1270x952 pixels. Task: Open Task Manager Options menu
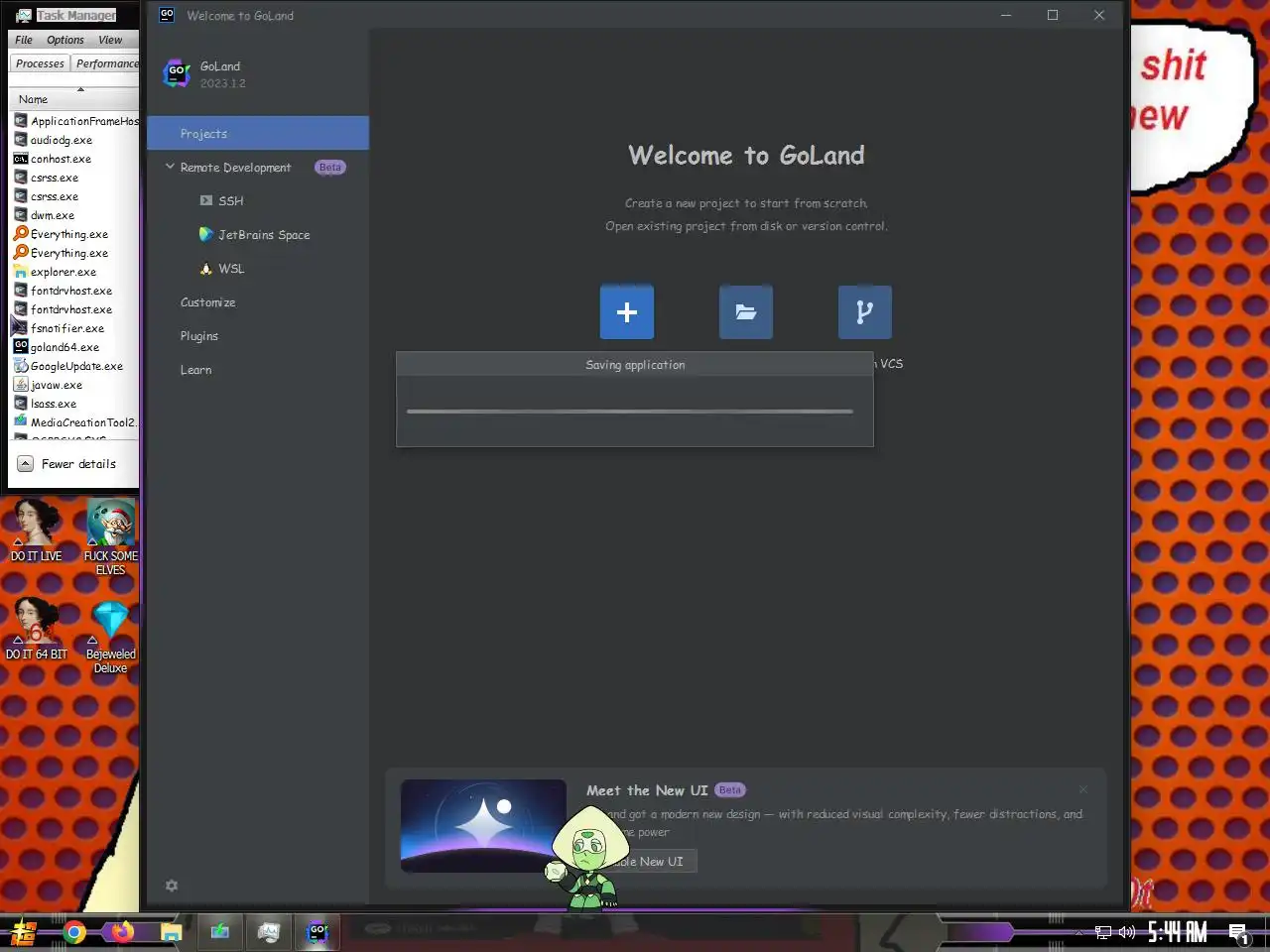coord(65,40)
